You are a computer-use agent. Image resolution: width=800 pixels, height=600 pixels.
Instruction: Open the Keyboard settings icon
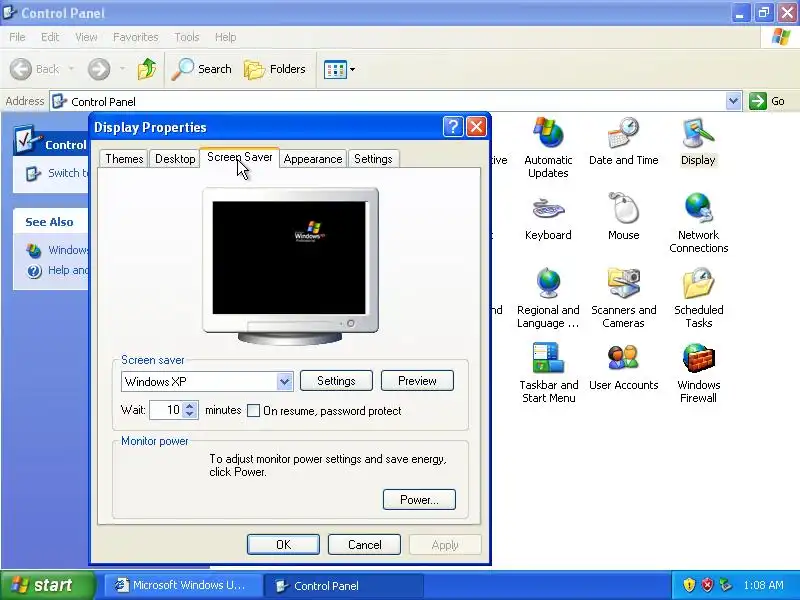(x=548, y=216)
